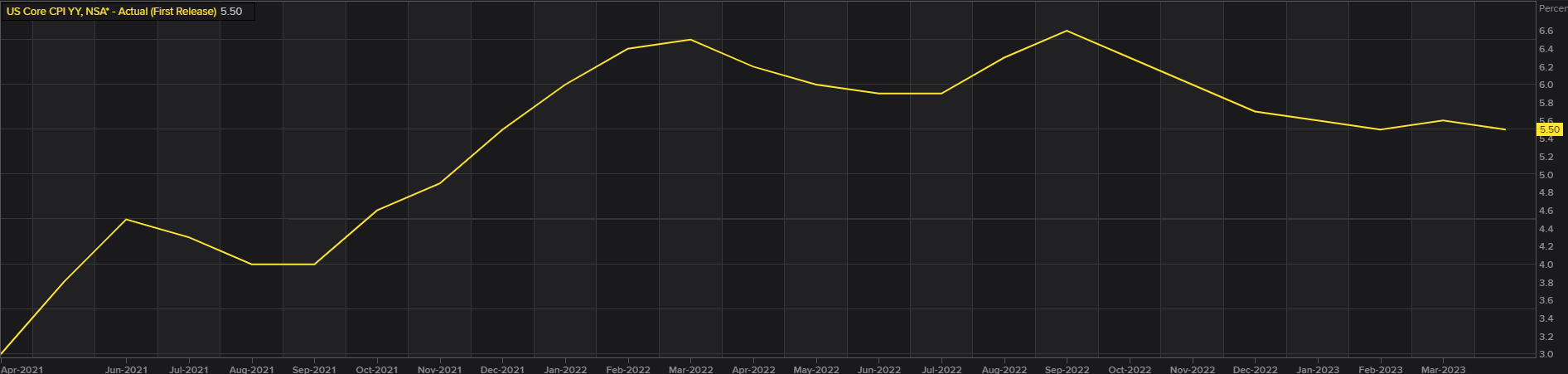Click the Dec-2021 date label

[502, 370]
